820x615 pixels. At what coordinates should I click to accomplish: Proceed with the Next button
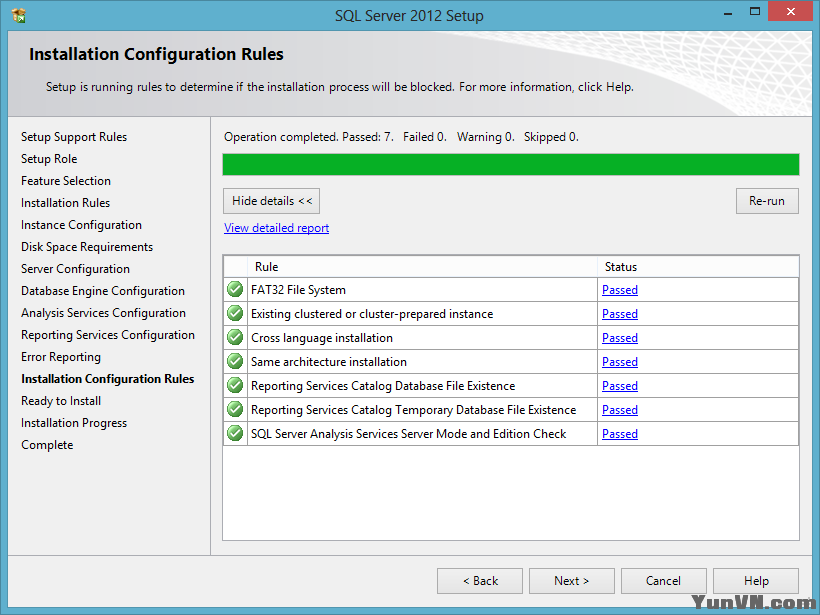[x=572, y=581]
